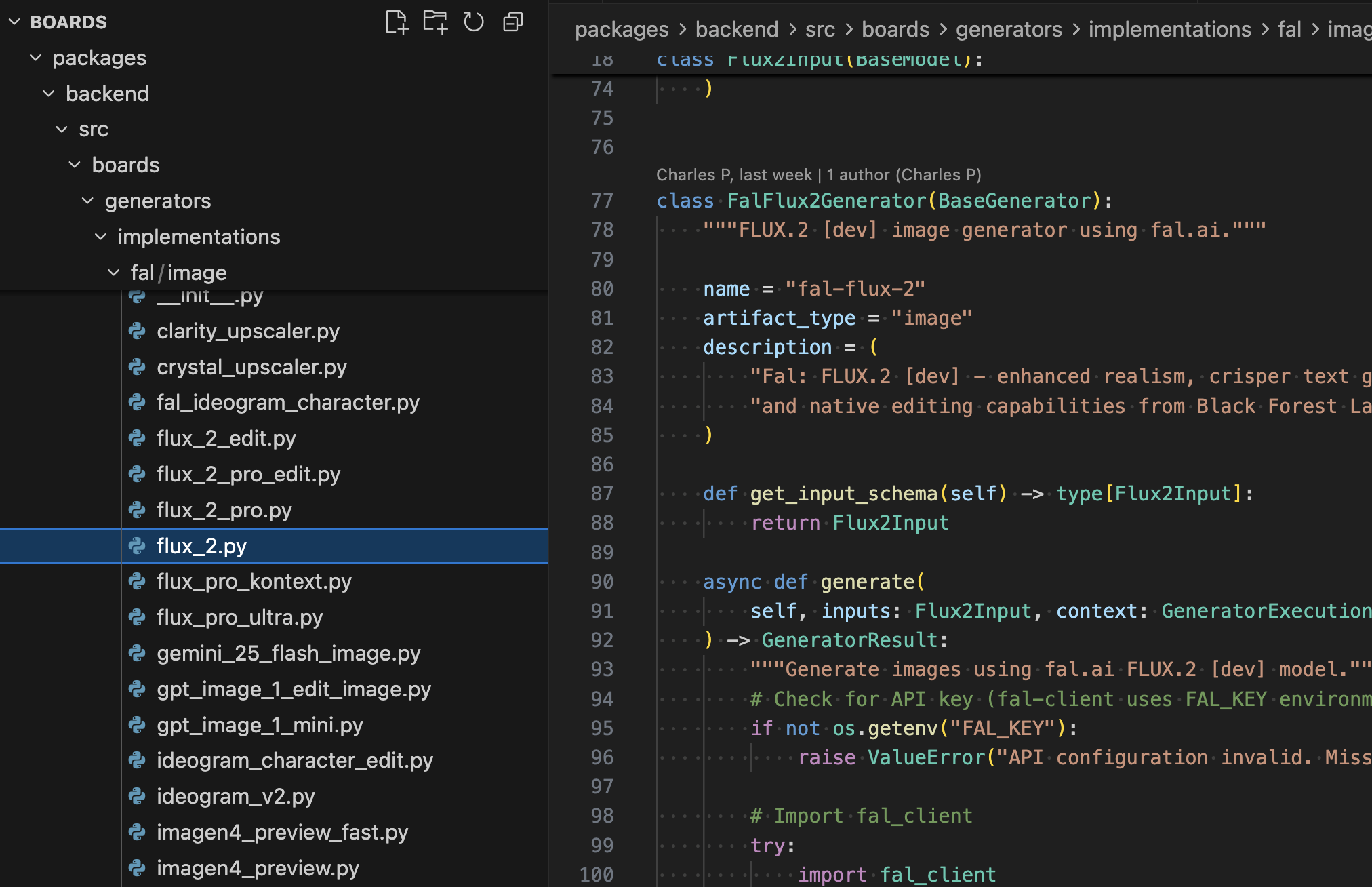The height and width of the screenshot is (887, 1372).
Task: Collapse the backend folder chevron
Action: (x=48, y=94)
